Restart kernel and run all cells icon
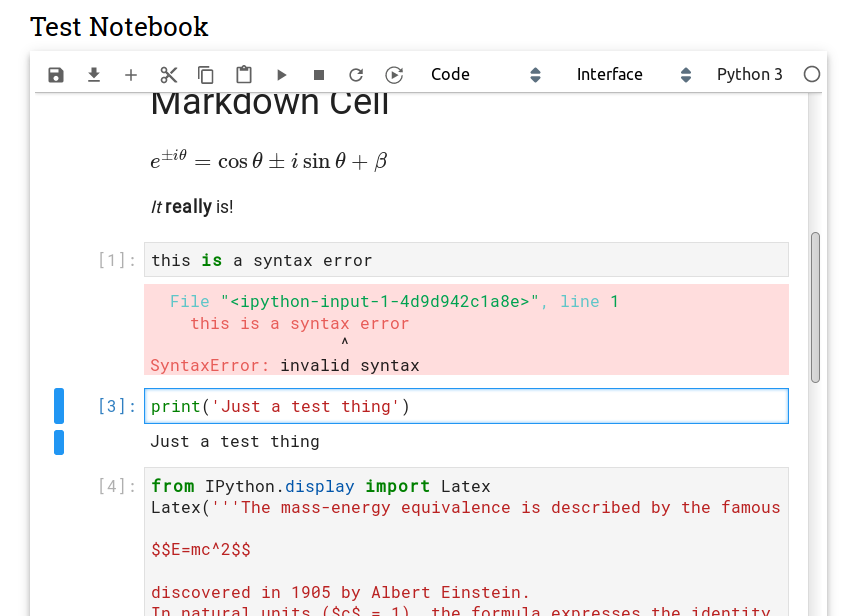857x616 pixels. point(394,75)
